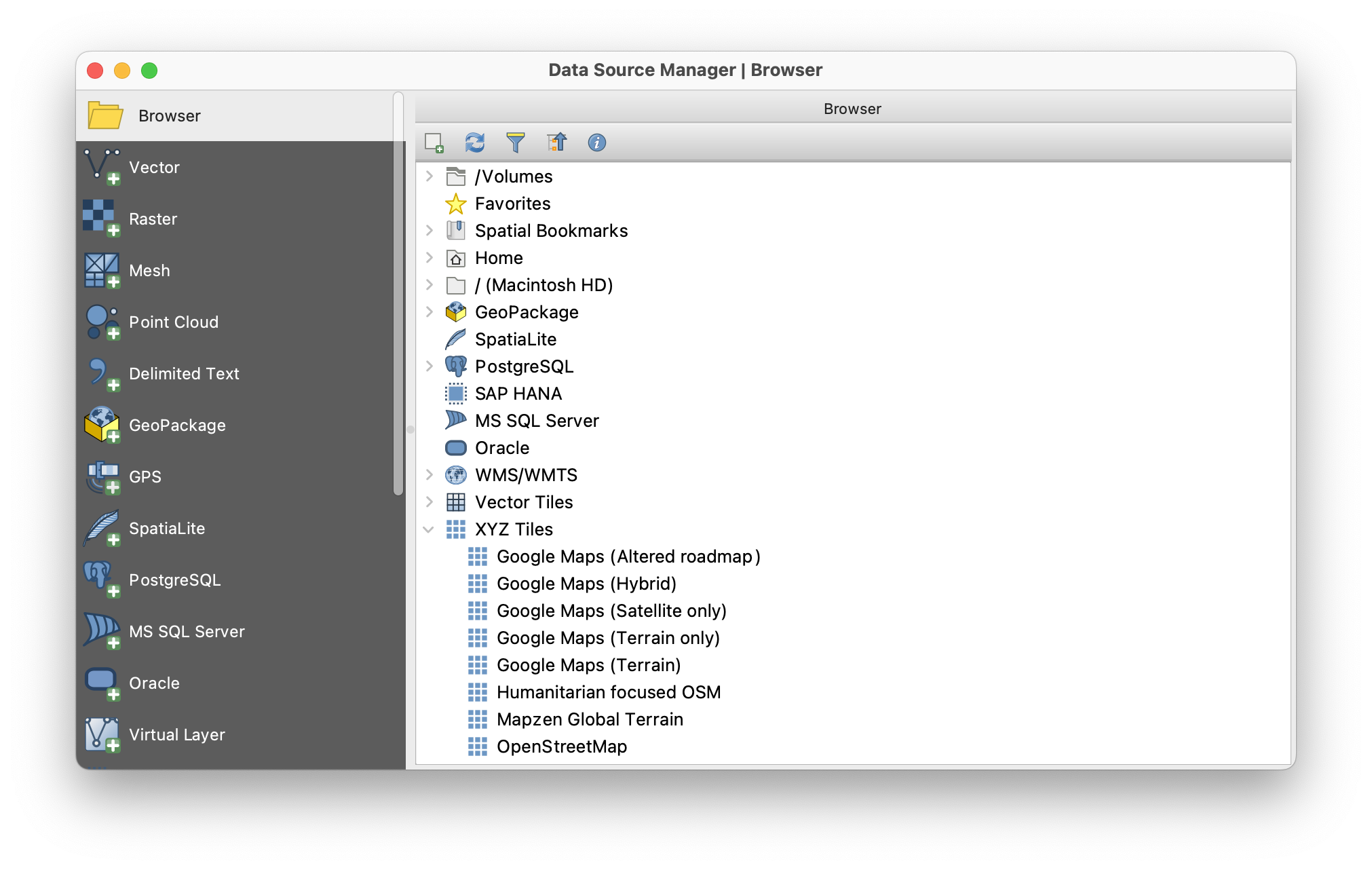Expand the PostgreSQL connections node
The width and height of the screenshot is (1372, 870).
[x=429, y=366]
